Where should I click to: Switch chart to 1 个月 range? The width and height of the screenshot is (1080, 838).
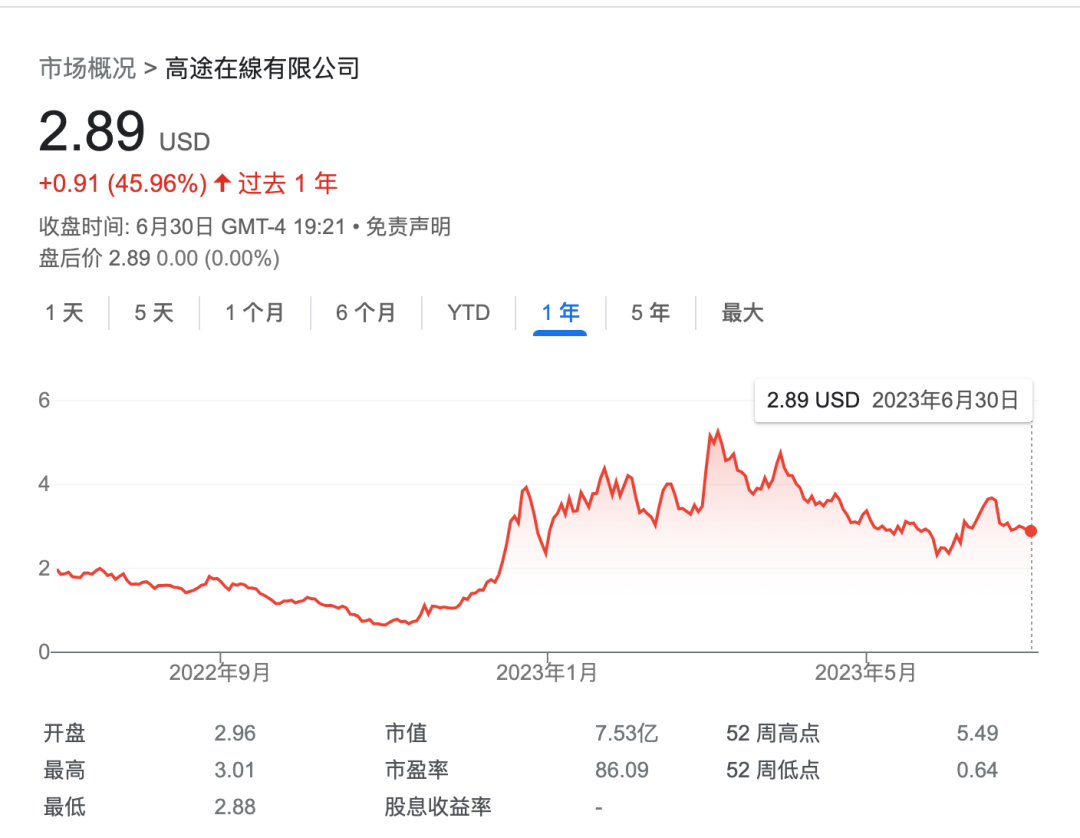(255, 313)
